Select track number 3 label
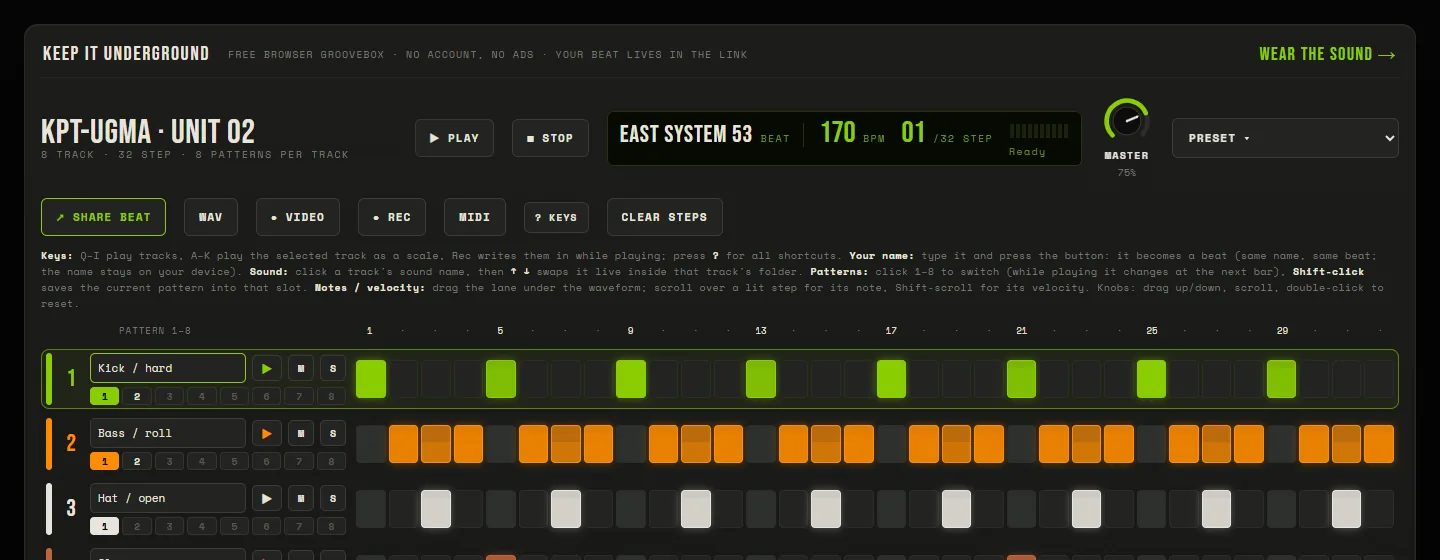The height and width of the screenshot is (560, 1440). [71, 508]
